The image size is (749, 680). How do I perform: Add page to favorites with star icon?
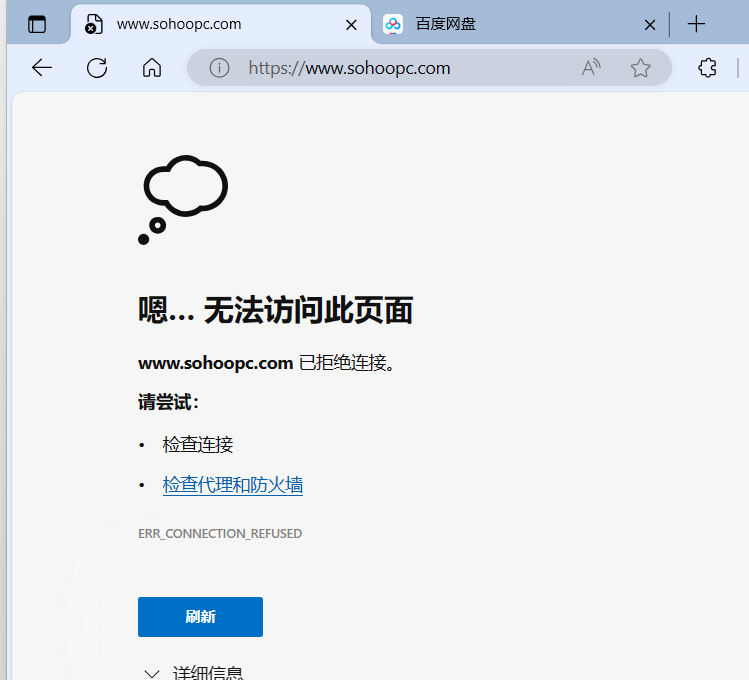click(641, 68)
